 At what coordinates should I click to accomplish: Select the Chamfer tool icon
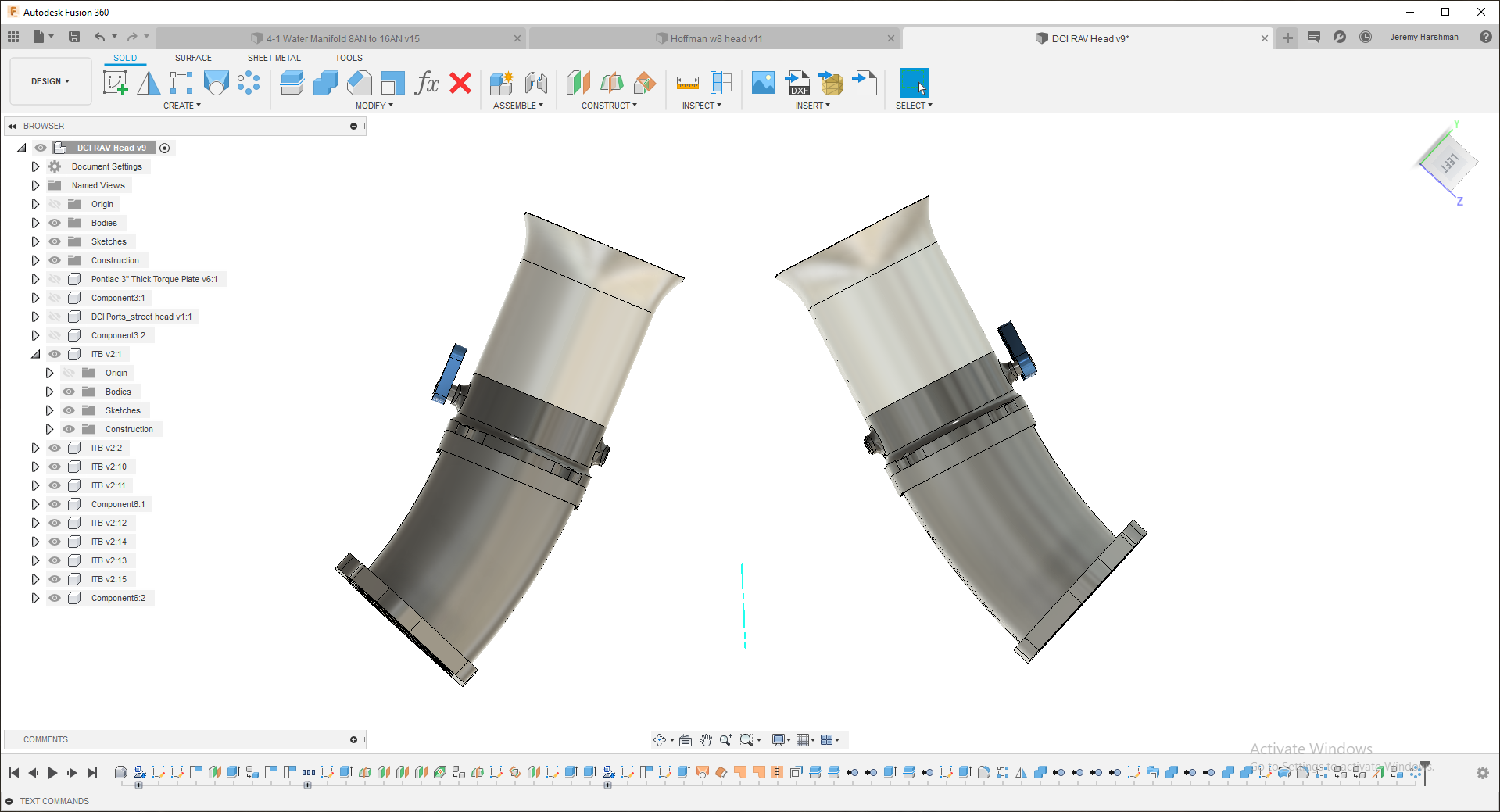click(360, 83)
